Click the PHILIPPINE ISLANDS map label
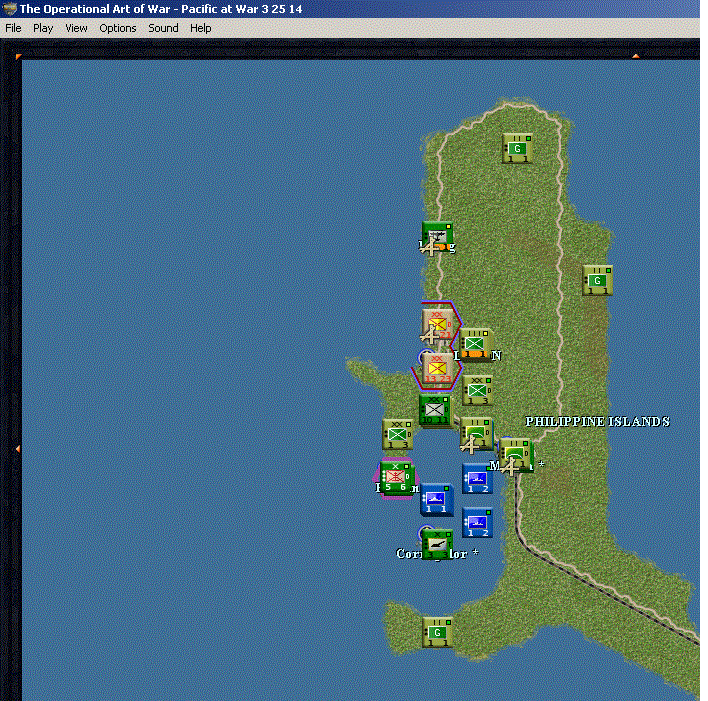The width and height of the screenshot is (708, 701). pos(597,421)
